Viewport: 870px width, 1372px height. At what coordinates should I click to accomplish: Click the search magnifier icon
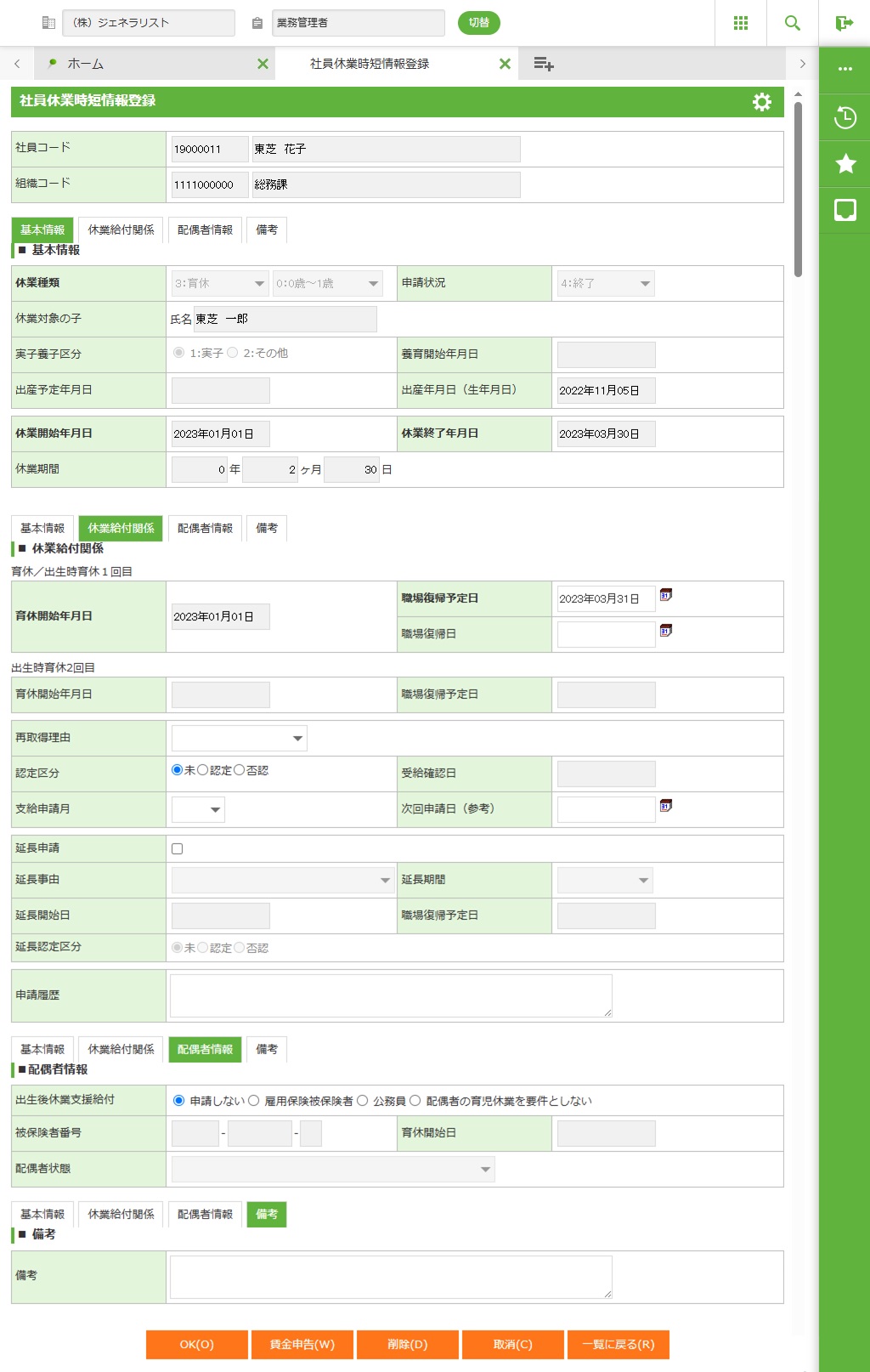point(793,23)
